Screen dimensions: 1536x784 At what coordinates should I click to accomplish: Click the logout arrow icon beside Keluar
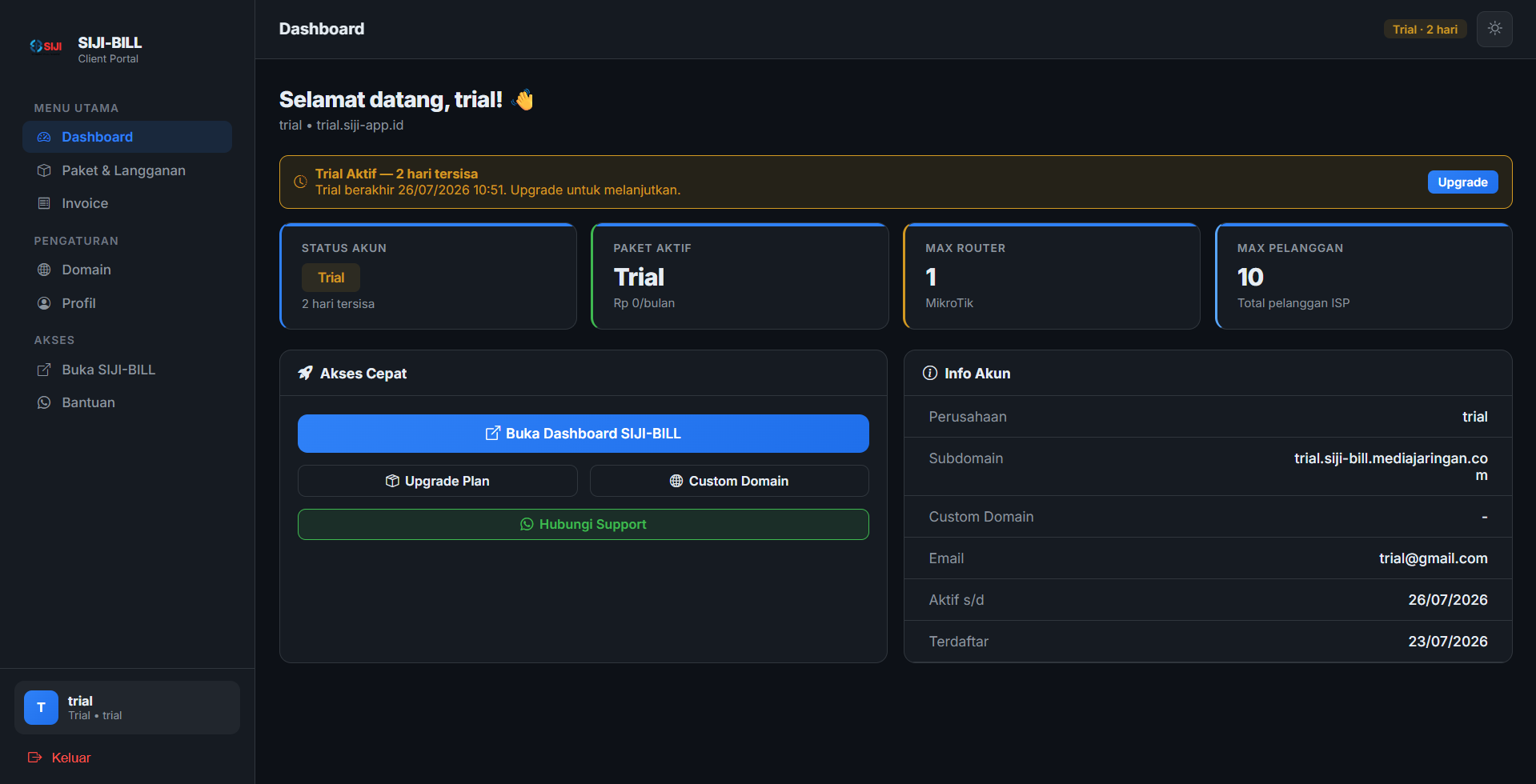(34, 758)
